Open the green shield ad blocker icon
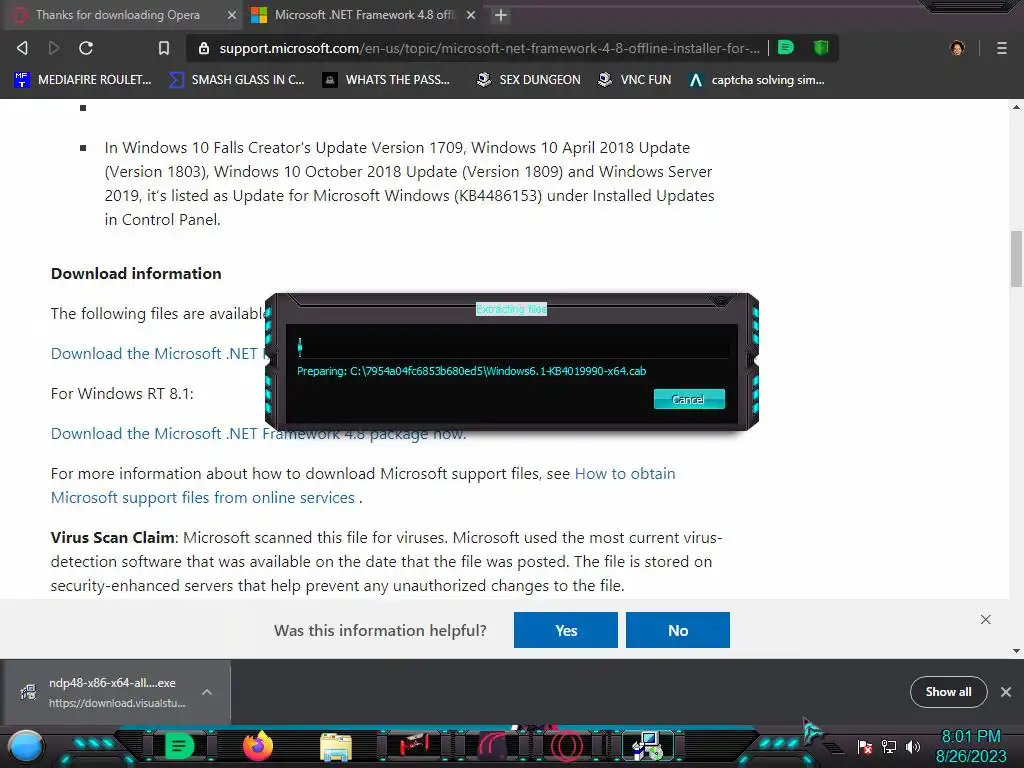This screenshot has width=1024, height=768. point(821,48)
